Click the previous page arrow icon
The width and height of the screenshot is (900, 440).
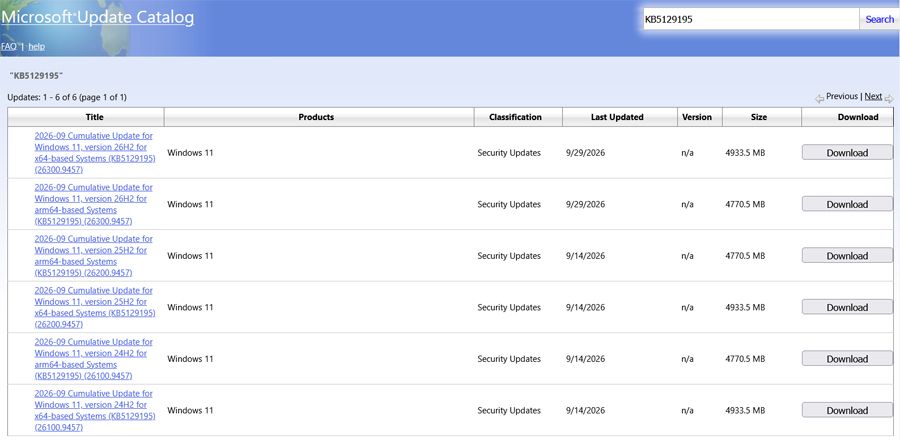click(x=819, y=99)
